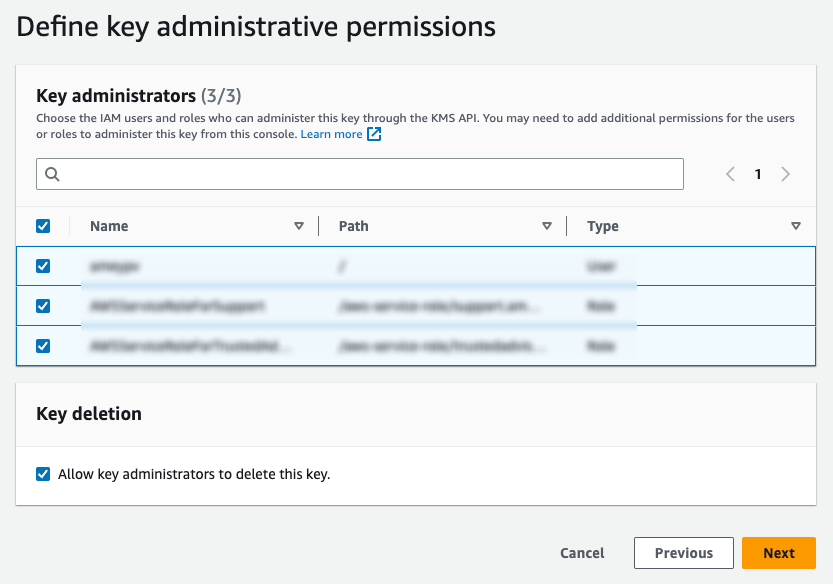This screenshot has width=833, height=584.
Task: Disable allow key administrators to delete key
Action: [x=43, y=473]
